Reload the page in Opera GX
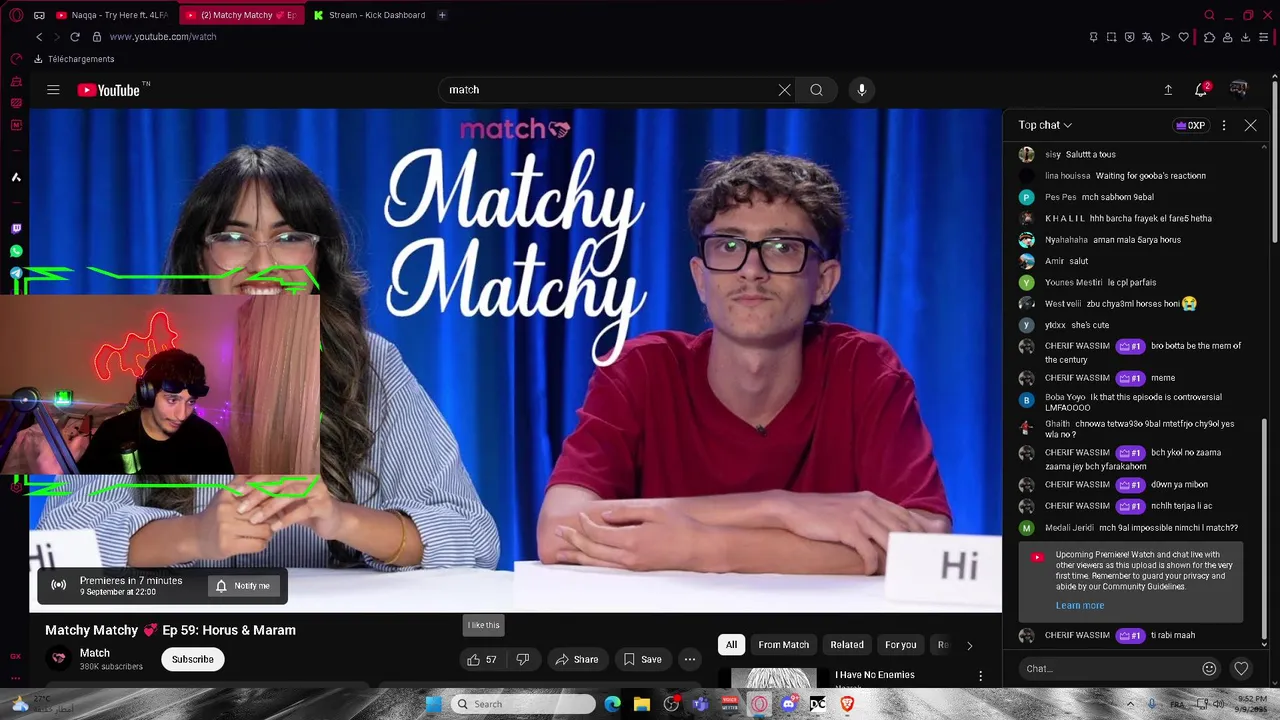This screenshot has height=720, width=1280. [75, 37]
